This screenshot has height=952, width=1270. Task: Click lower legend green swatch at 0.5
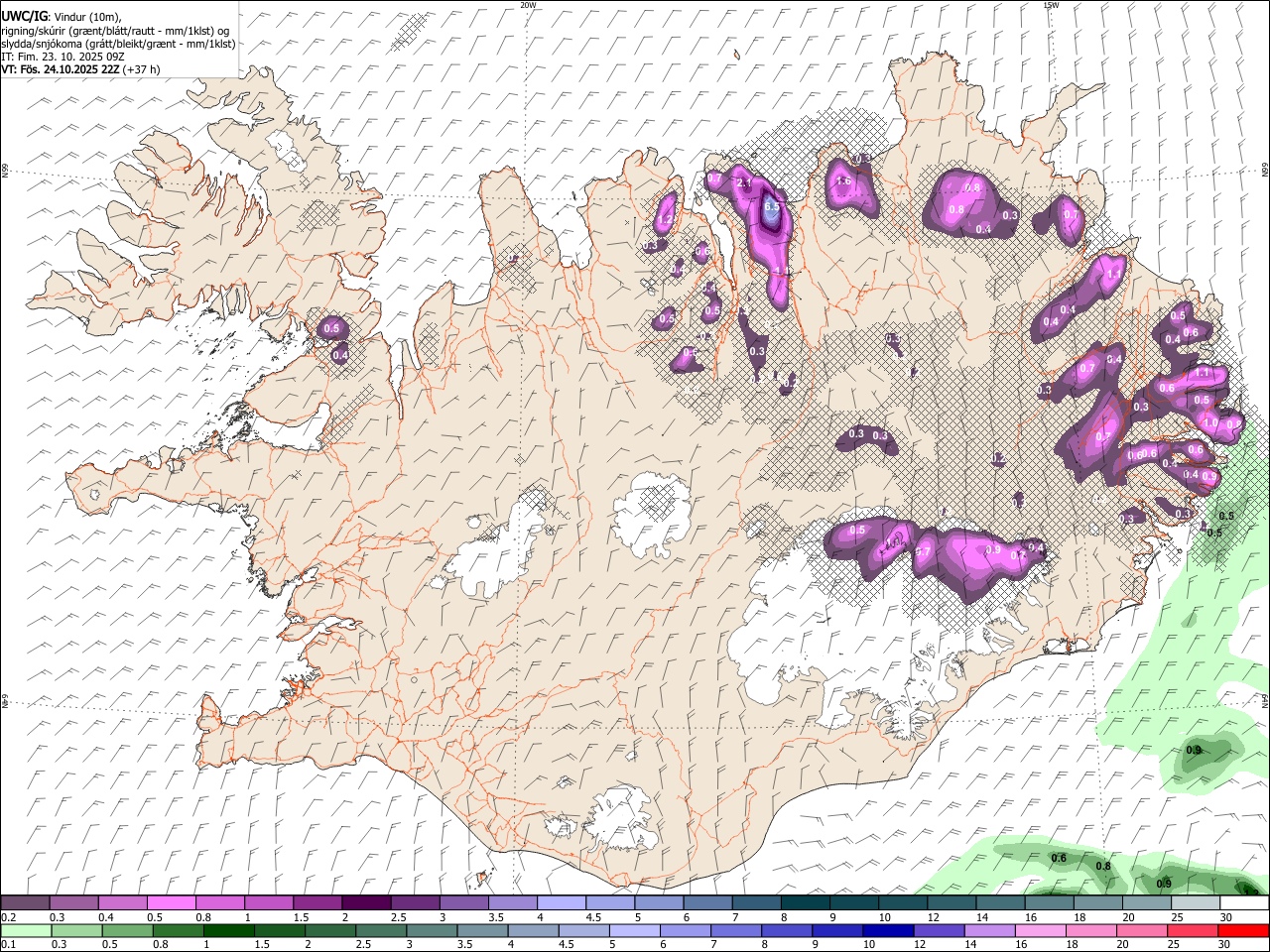tap(127, 930)
